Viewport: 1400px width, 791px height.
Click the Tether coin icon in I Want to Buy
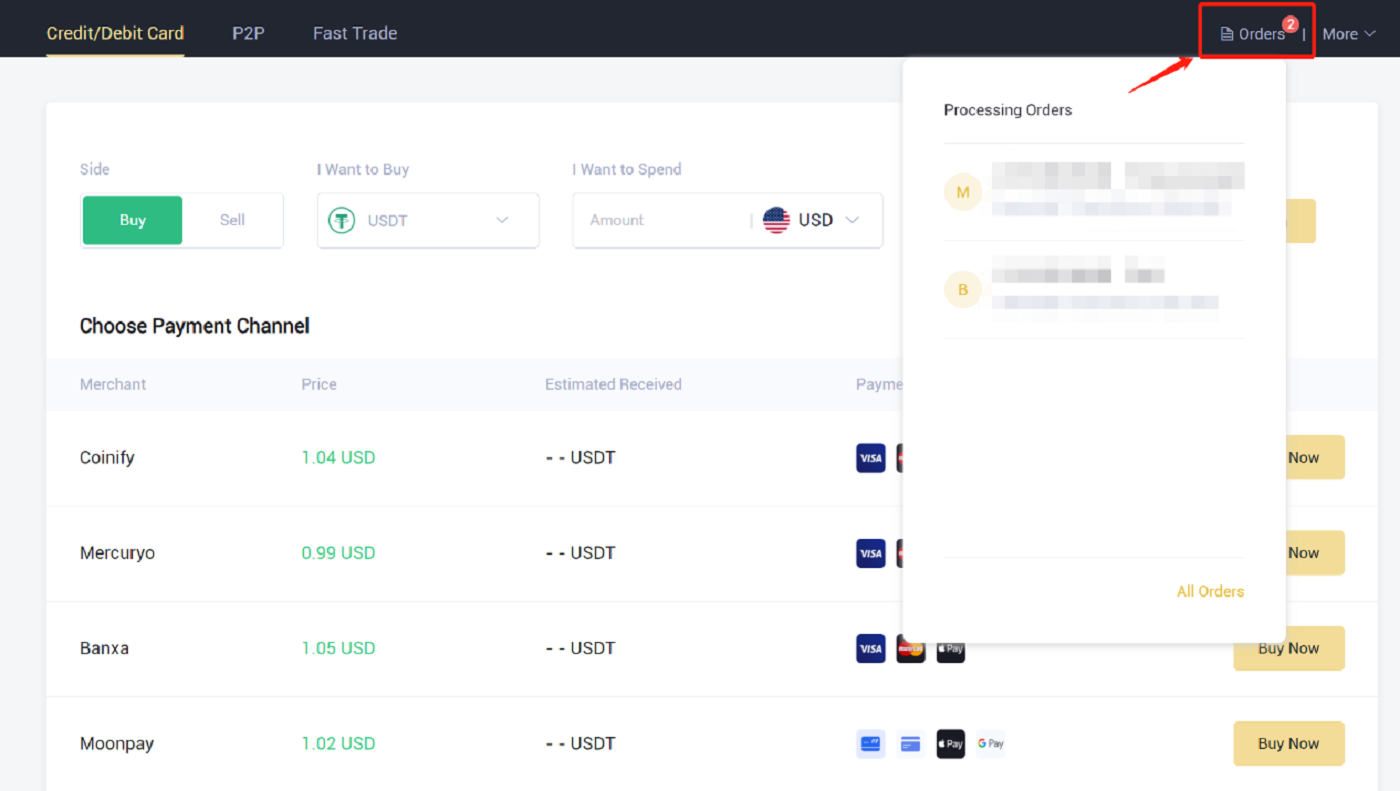[341, 220]
